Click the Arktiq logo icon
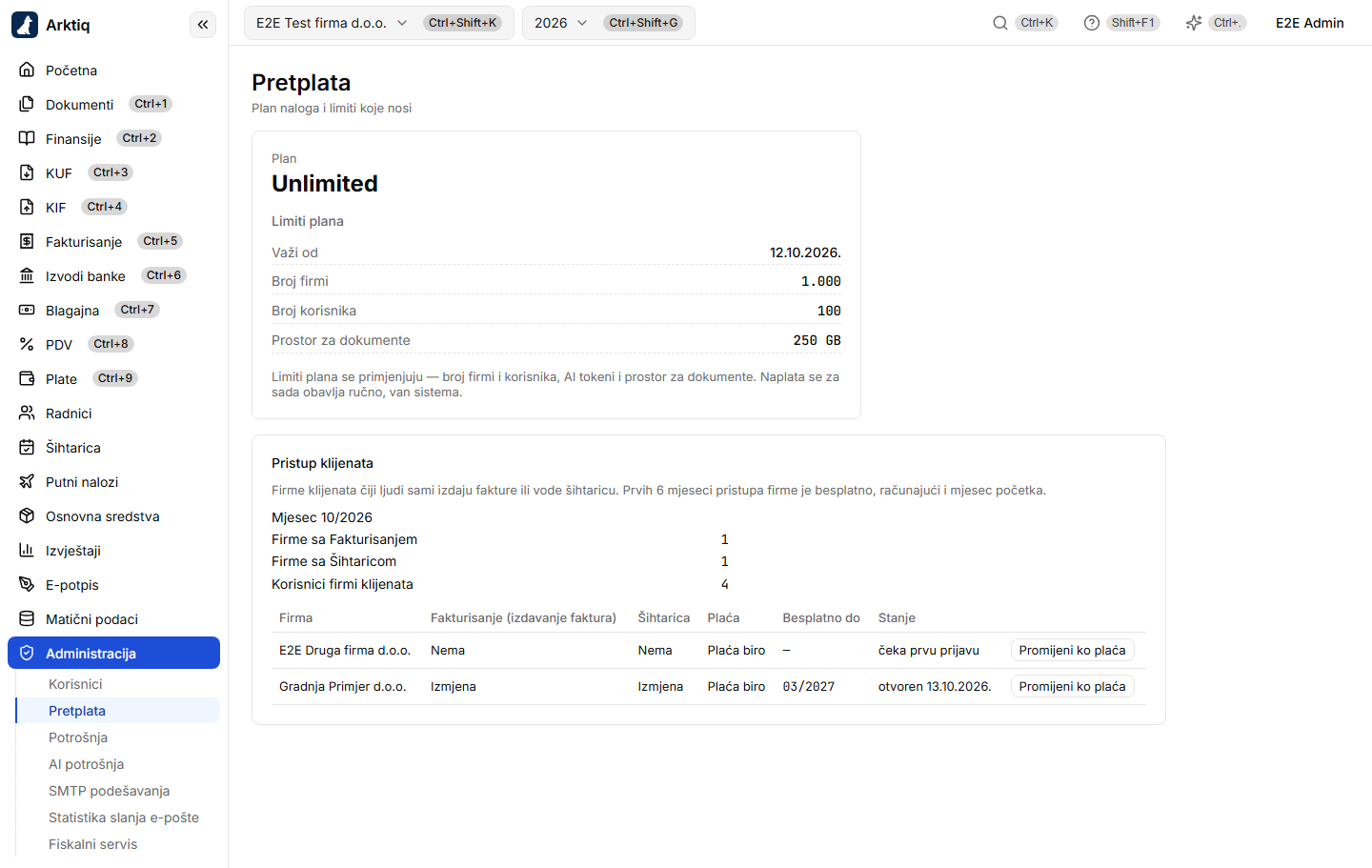 click(x=25, y=25)
